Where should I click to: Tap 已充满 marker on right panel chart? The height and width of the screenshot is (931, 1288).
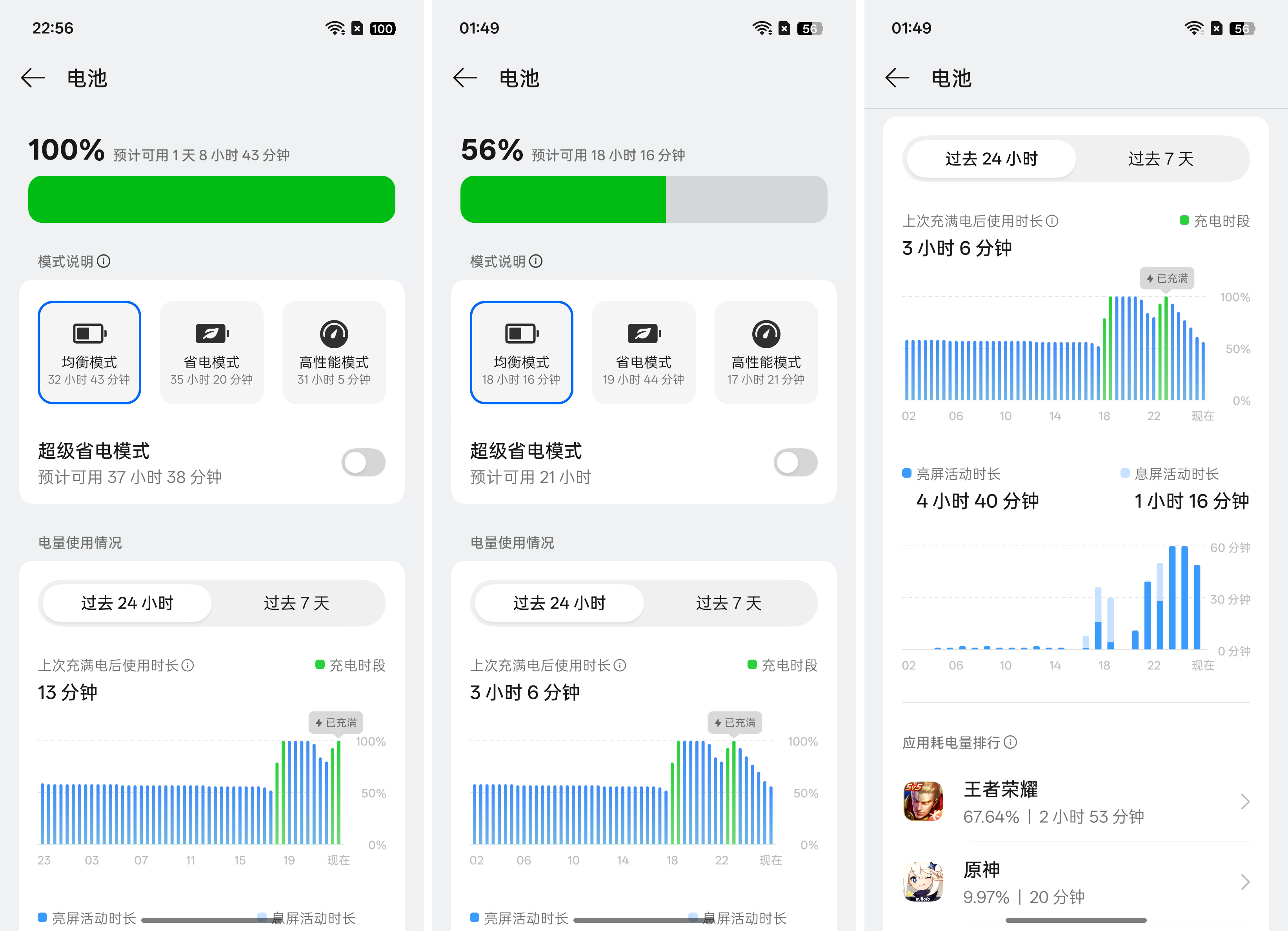point(1166,278)
